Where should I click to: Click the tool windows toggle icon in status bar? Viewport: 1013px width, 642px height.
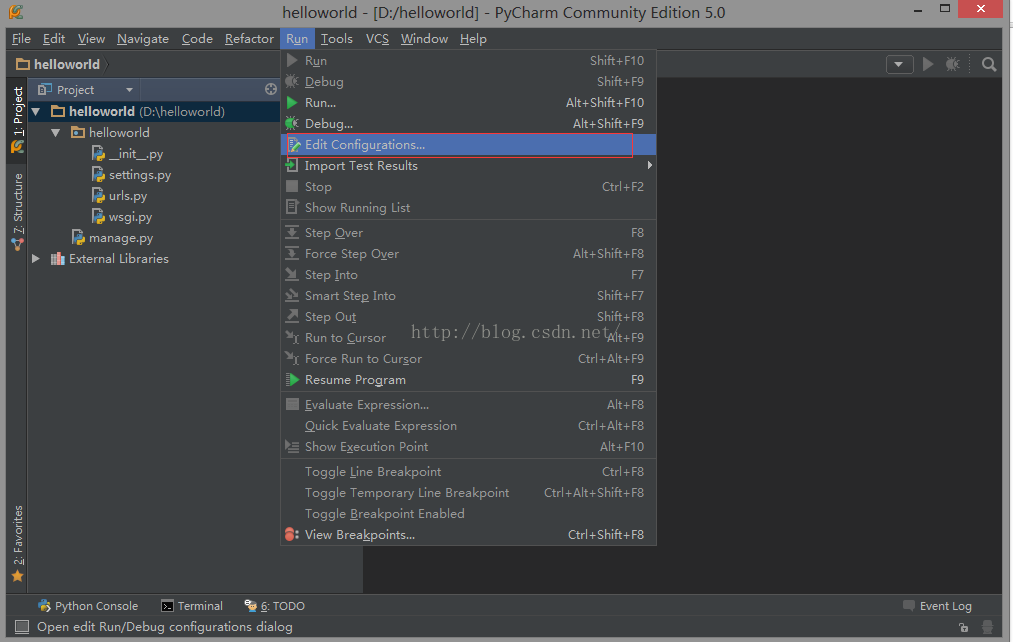[x=22, y=626]
